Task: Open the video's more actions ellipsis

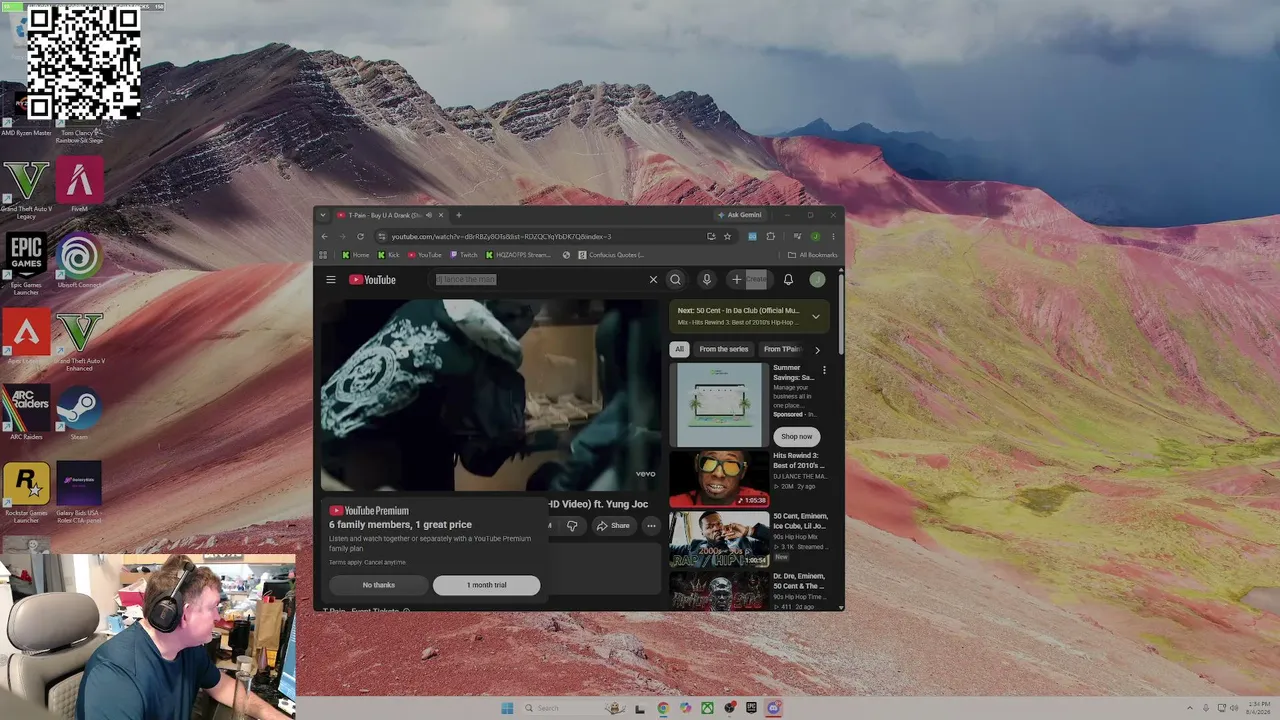Action: 651,525
